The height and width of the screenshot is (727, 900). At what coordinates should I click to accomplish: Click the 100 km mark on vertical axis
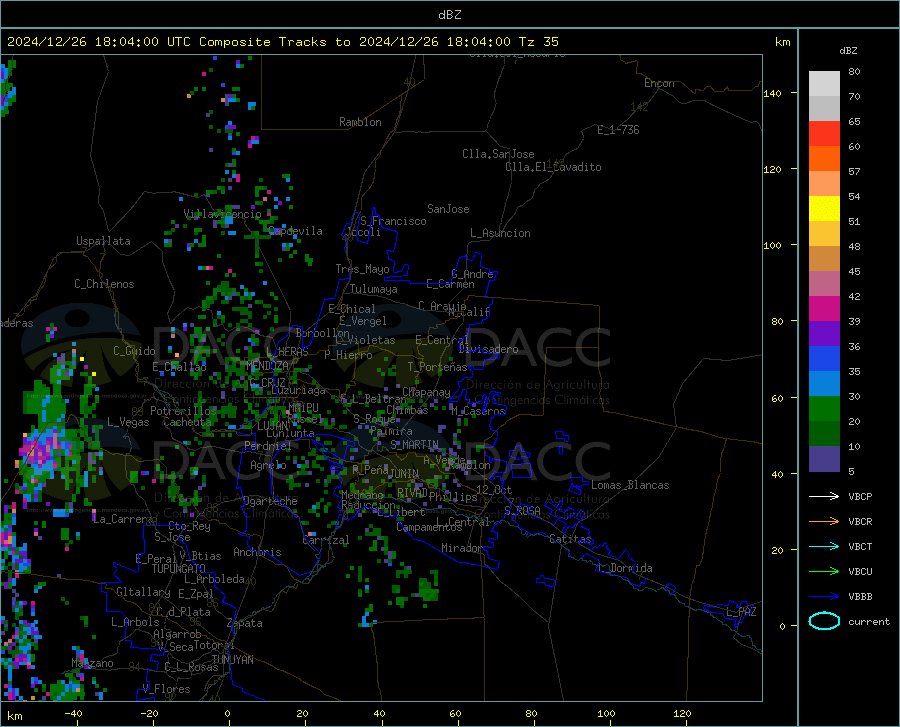click(x=772, y=245)
